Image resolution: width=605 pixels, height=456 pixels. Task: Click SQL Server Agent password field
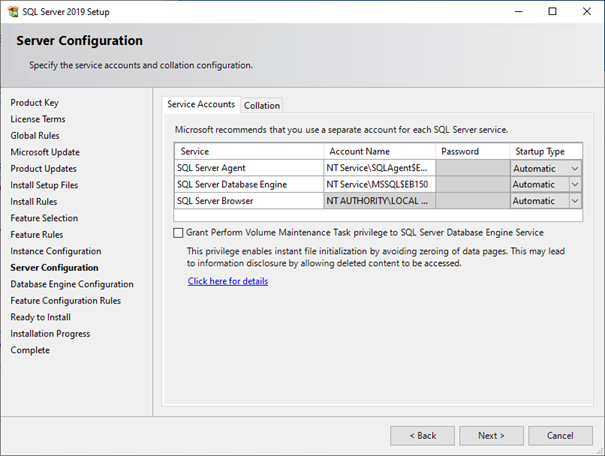pyautogui.click(x=473, y=168)
